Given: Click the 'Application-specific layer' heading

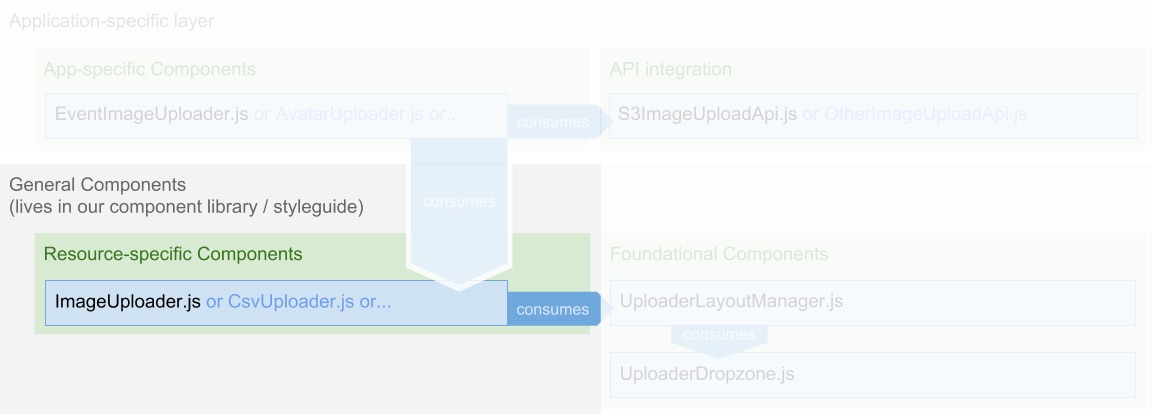Looking at the screenshot, I should (111, 21).
